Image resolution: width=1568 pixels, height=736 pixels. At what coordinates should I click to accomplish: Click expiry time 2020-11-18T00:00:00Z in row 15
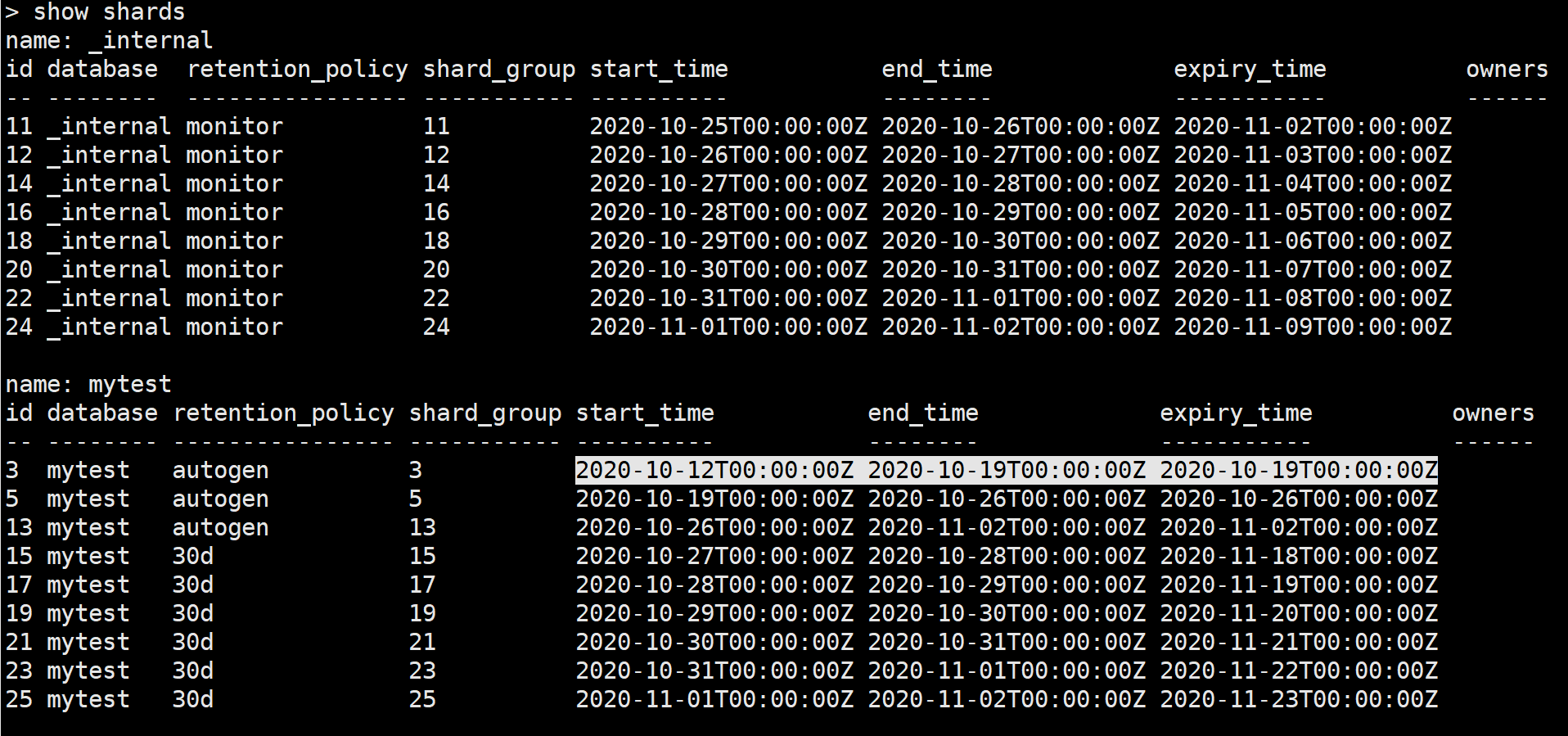click(1299, 557)
